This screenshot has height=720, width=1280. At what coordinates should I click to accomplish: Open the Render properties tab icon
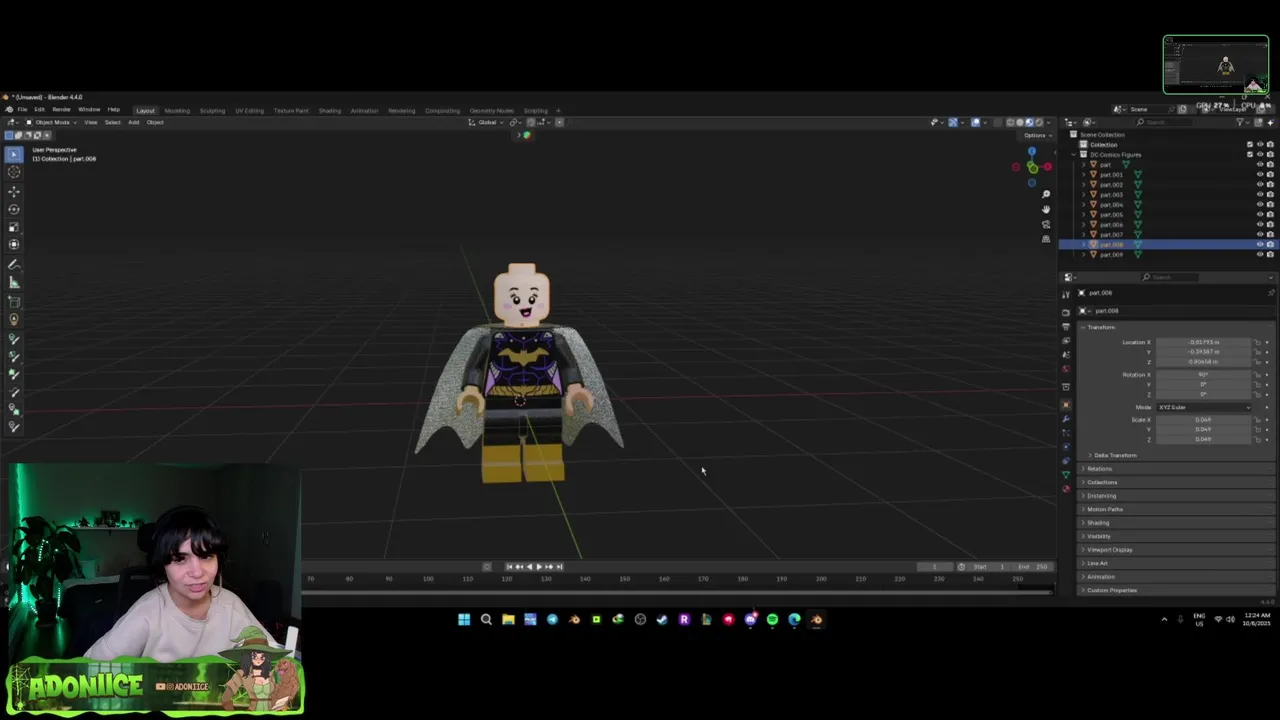point(1066,312)
